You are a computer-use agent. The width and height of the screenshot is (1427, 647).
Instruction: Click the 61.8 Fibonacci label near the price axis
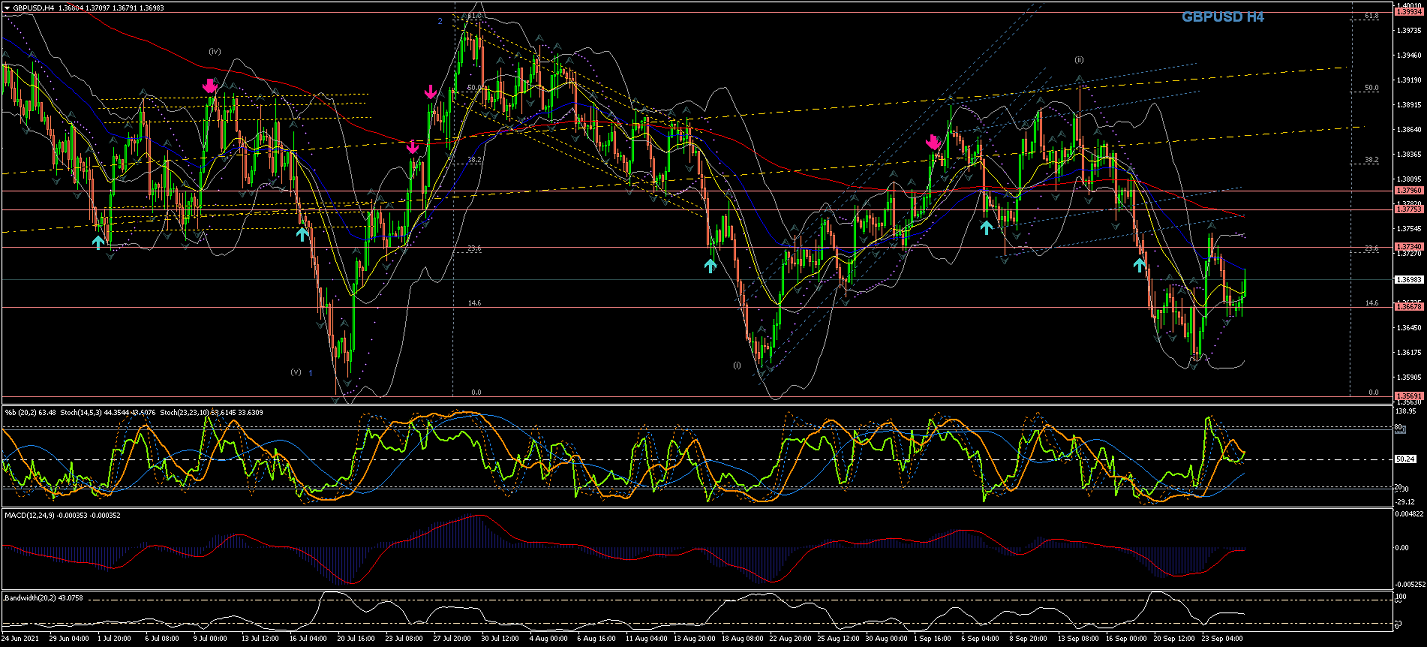tap(1372, 17)
